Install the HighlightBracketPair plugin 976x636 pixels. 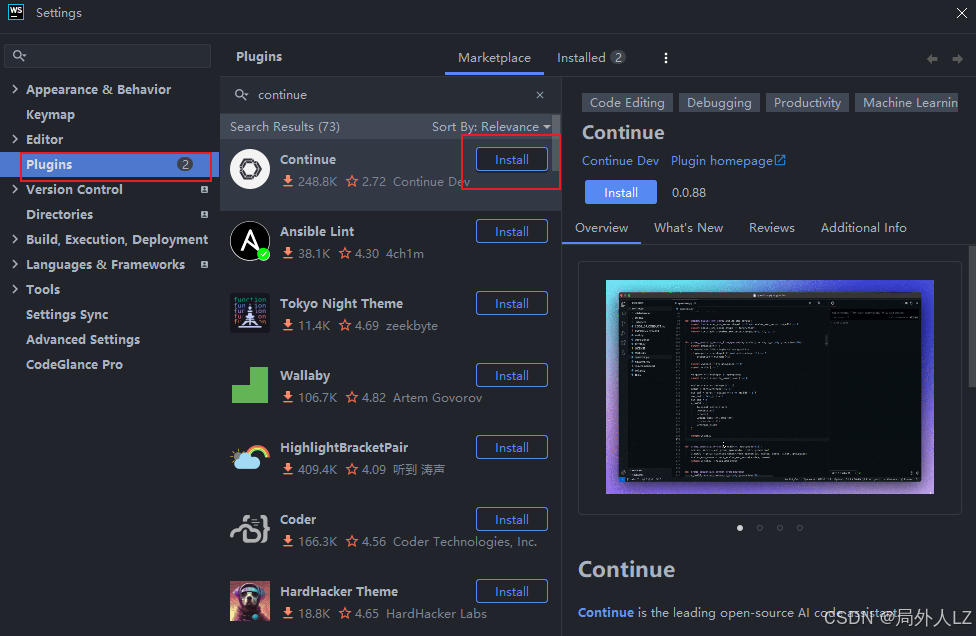point(512,447)
